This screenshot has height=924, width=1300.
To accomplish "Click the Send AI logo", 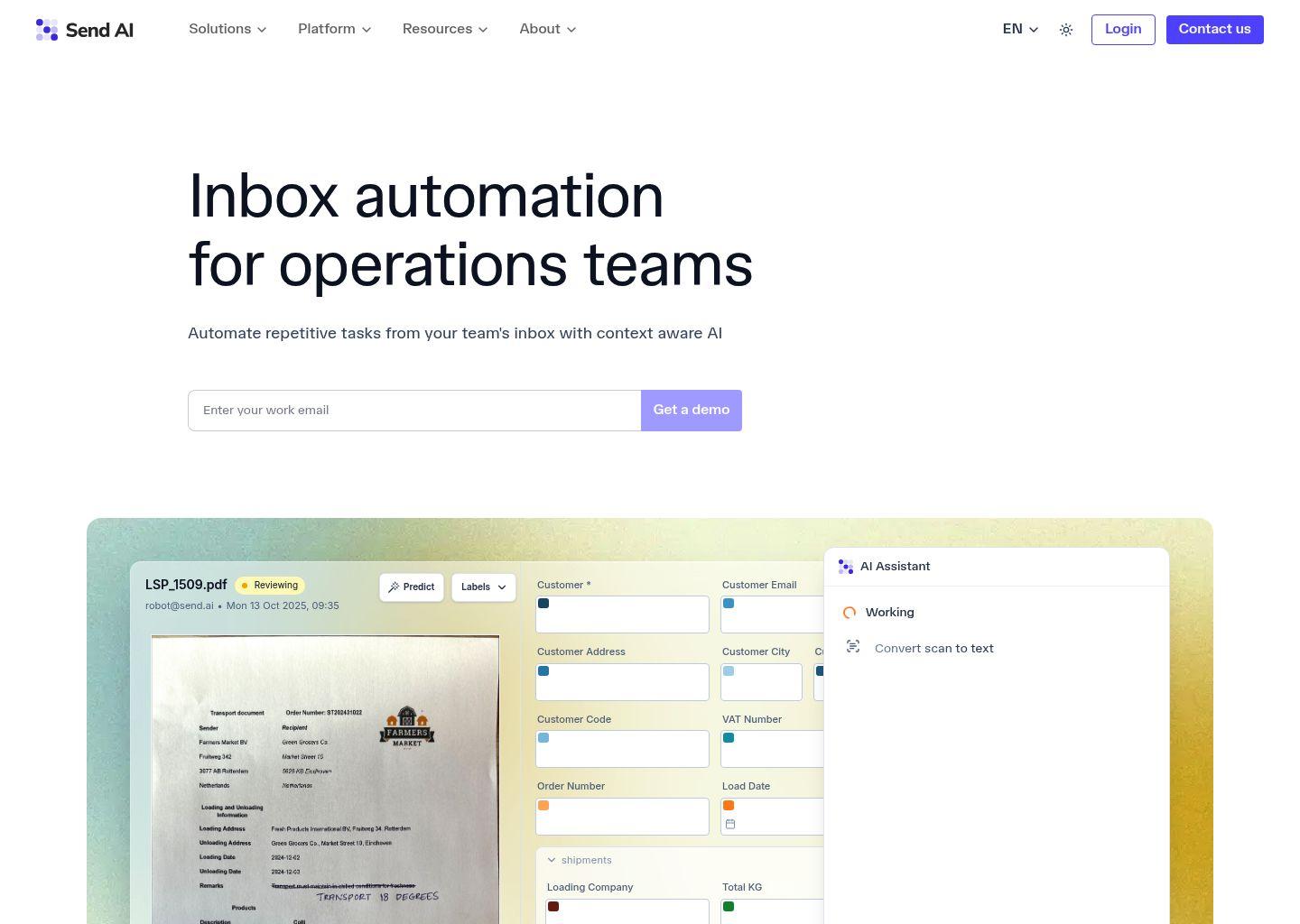I will [x=85, y=30].
